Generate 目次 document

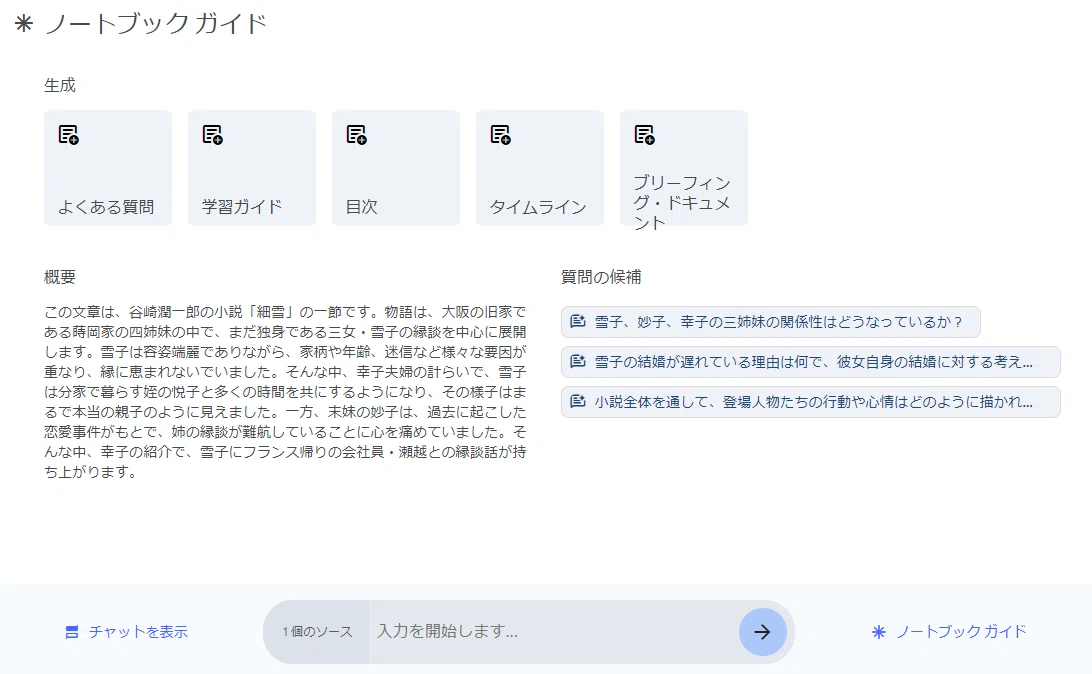coord(396,168)
